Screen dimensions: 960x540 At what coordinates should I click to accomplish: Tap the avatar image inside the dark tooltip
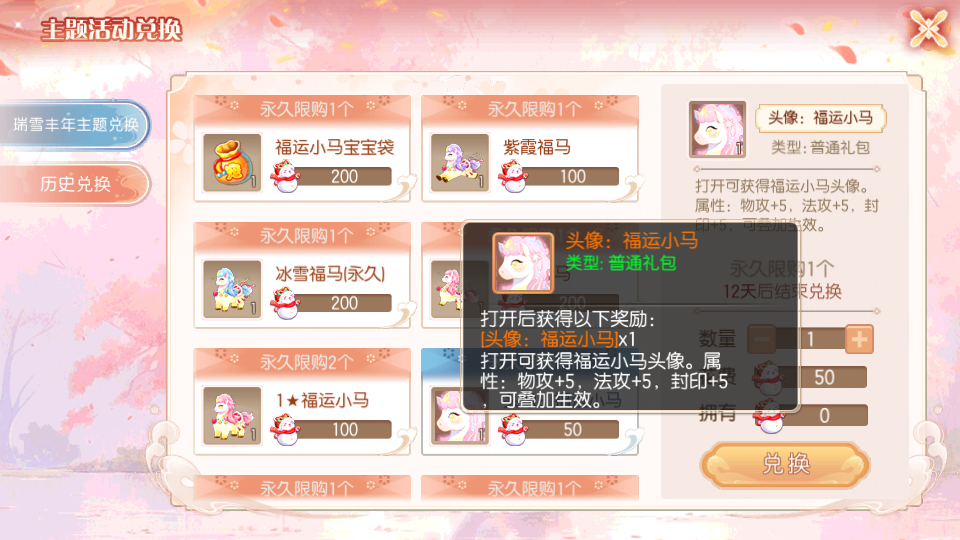pyautogui.click(x=523, y=263)
